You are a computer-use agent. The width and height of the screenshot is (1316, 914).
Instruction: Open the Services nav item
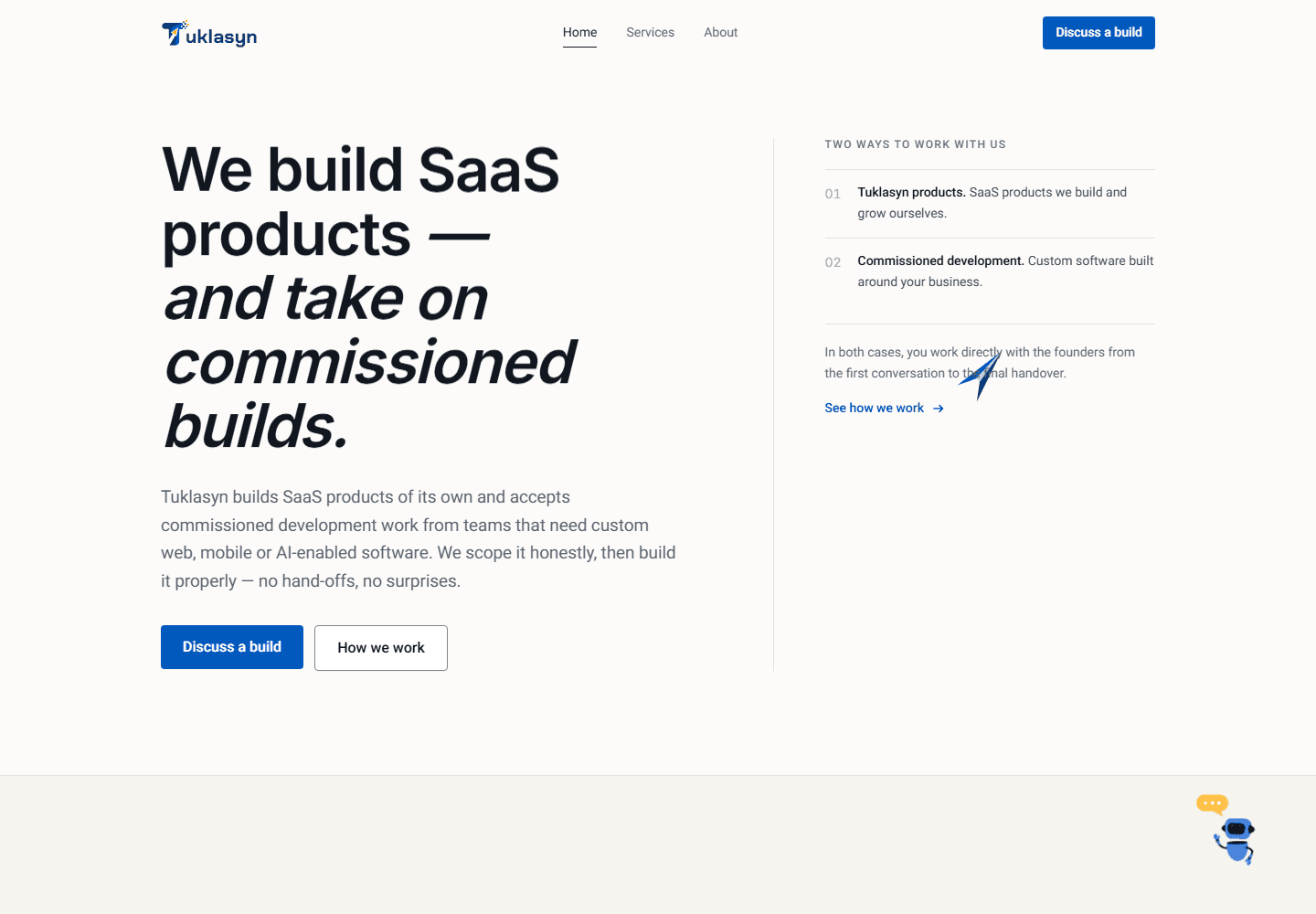(650, 32)
